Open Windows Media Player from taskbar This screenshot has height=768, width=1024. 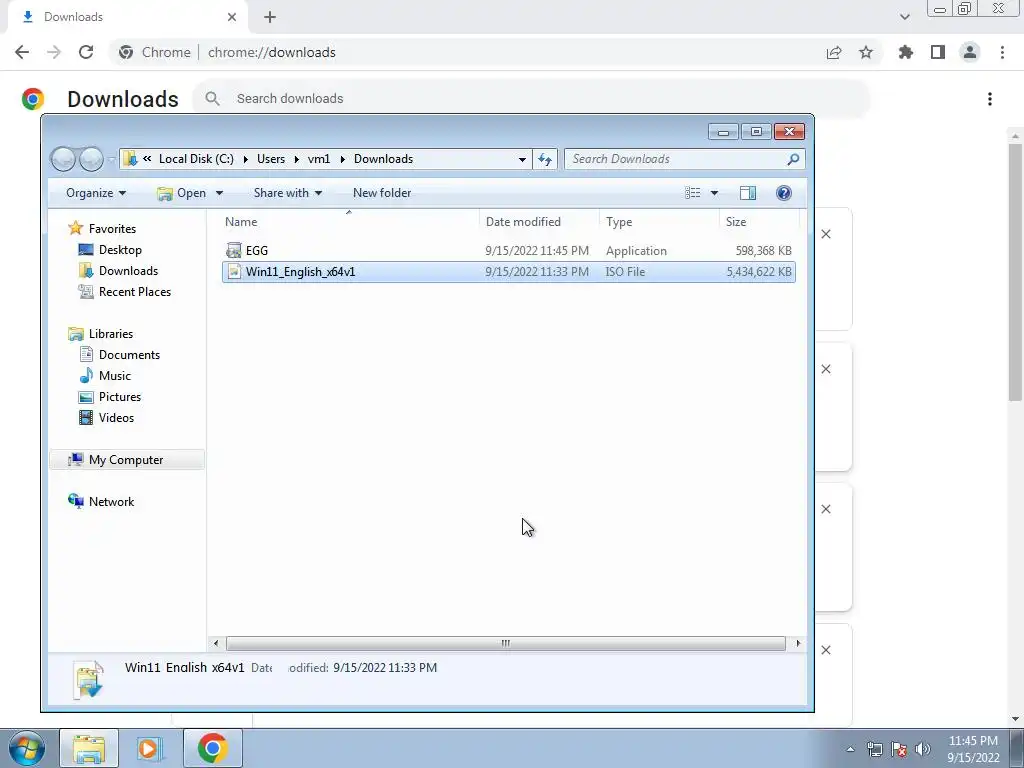tap(149, 748)
